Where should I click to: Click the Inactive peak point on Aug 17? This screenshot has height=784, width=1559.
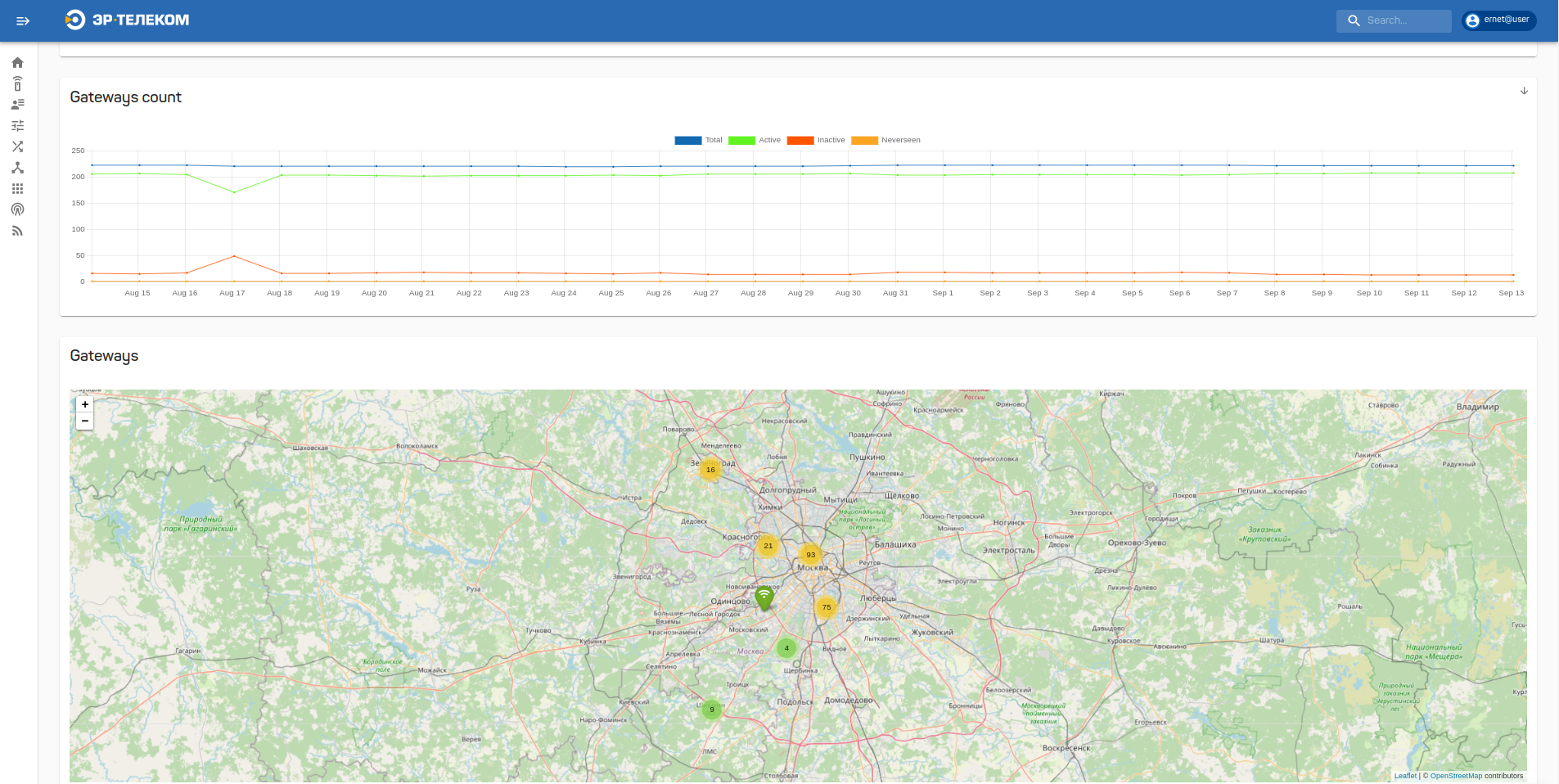[x=234, y=256]
